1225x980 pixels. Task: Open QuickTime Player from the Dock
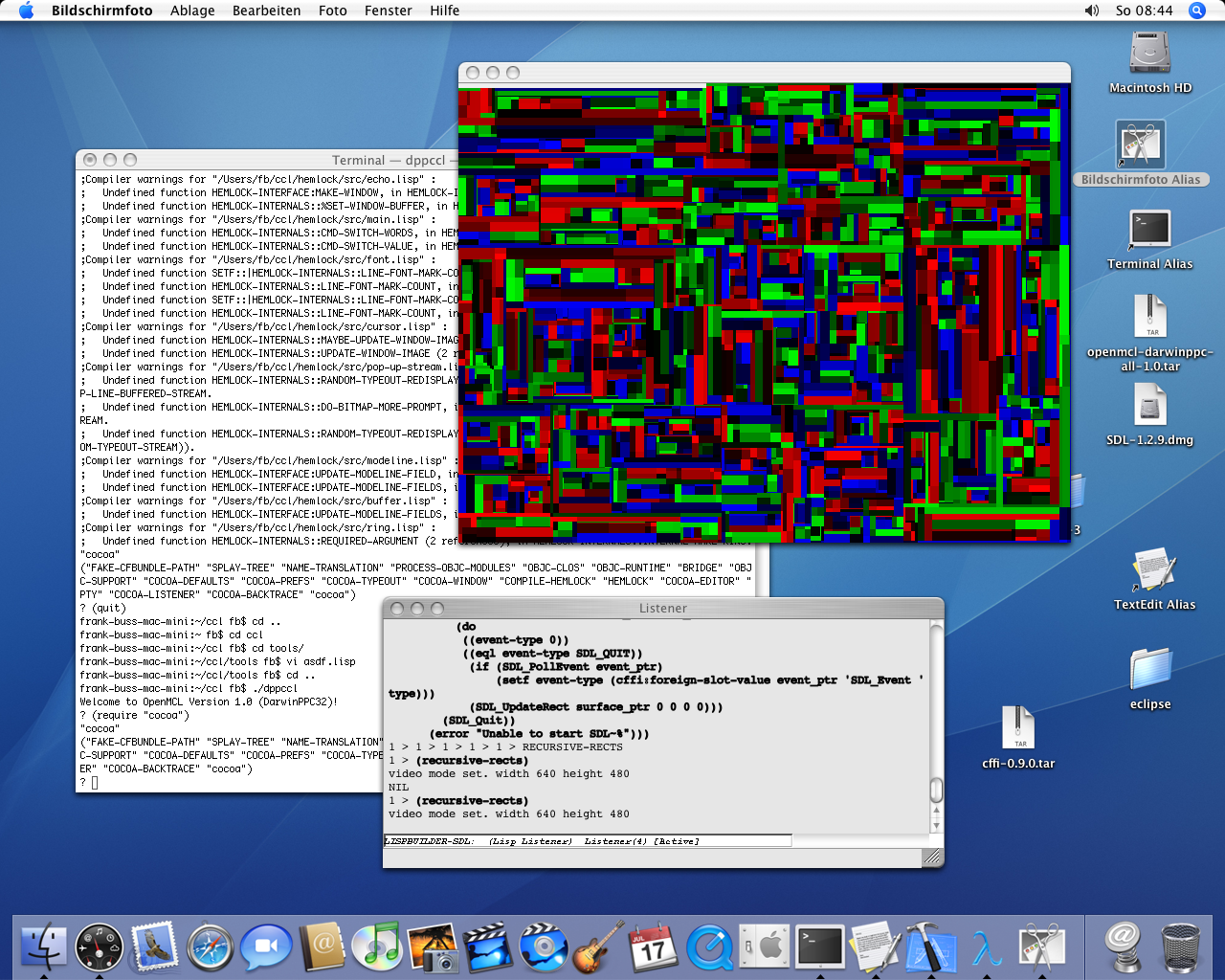click(710, 947)
